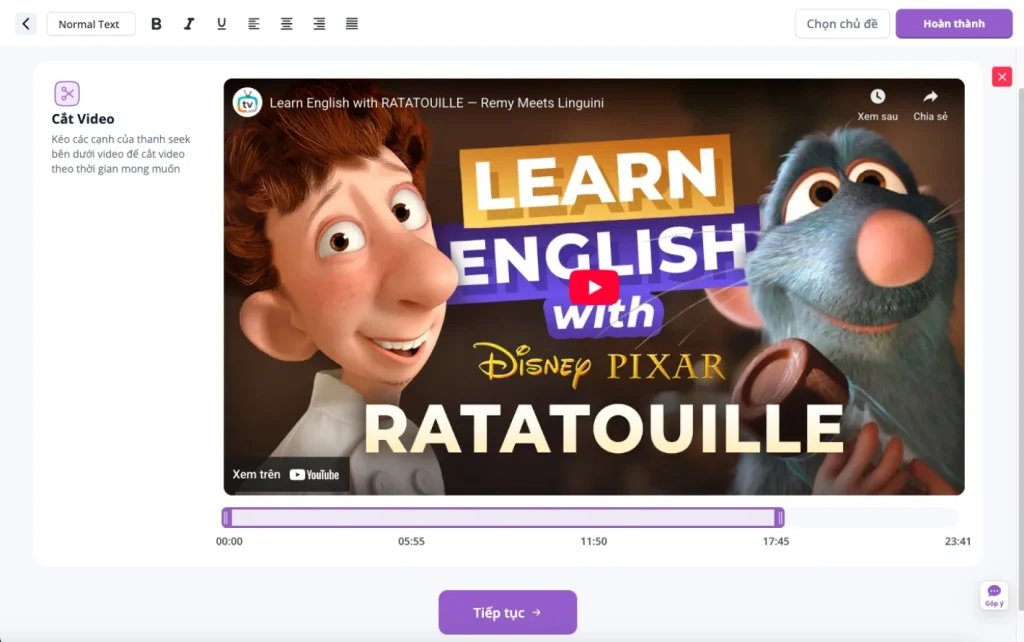
Task: Apply justified text alignment
Action: click(351, 23)
